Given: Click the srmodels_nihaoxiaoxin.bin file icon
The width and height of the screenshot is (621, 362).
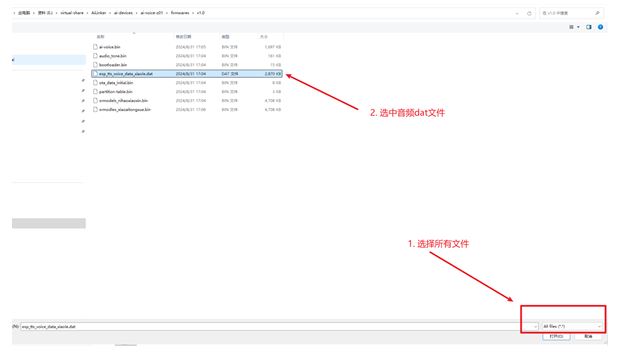Looking at the screenshot, I should 95,101.
